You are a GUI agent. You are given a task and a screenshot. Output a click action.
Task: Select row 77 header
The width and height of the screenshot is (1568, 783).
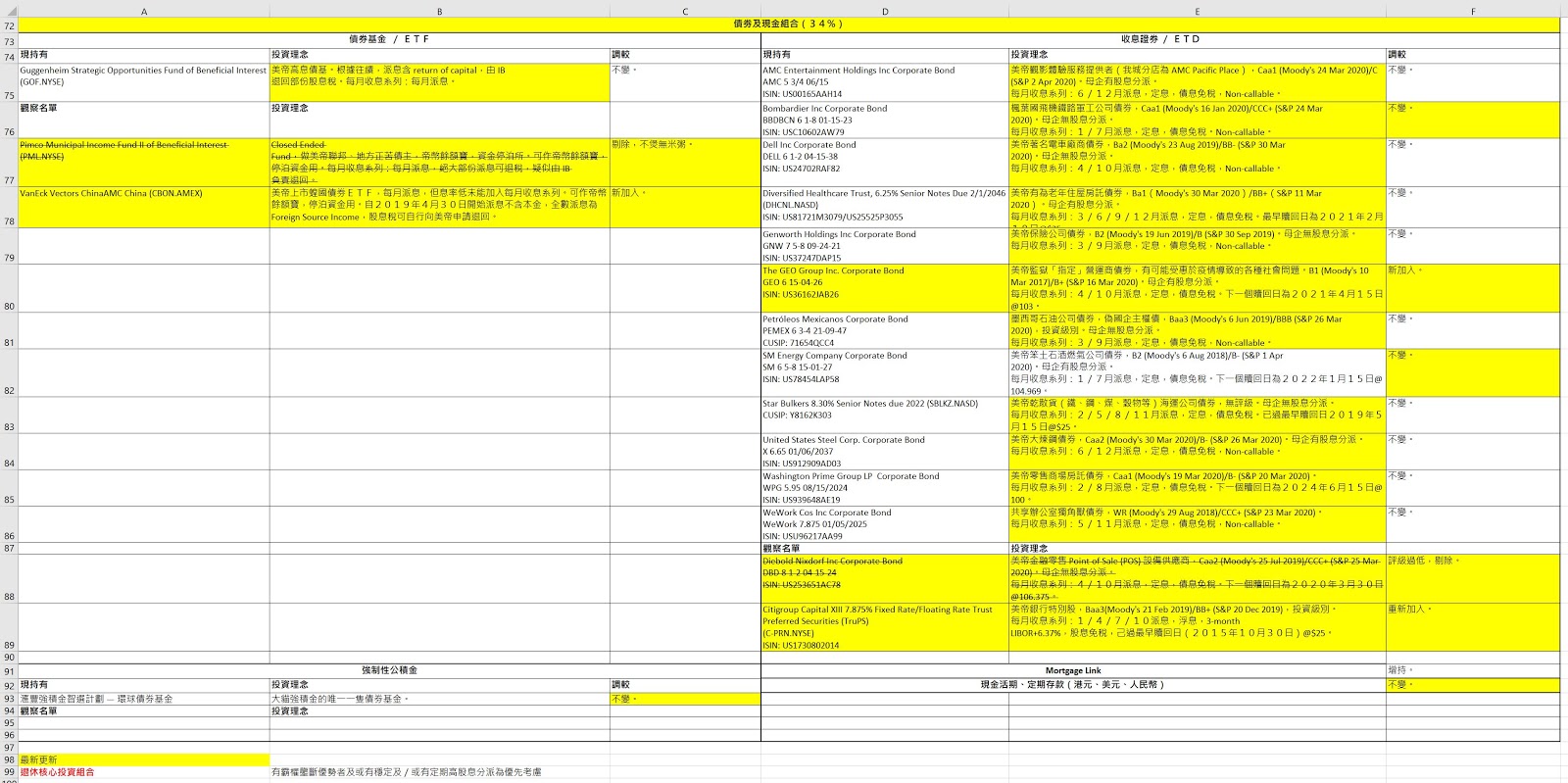click(9, 163)
